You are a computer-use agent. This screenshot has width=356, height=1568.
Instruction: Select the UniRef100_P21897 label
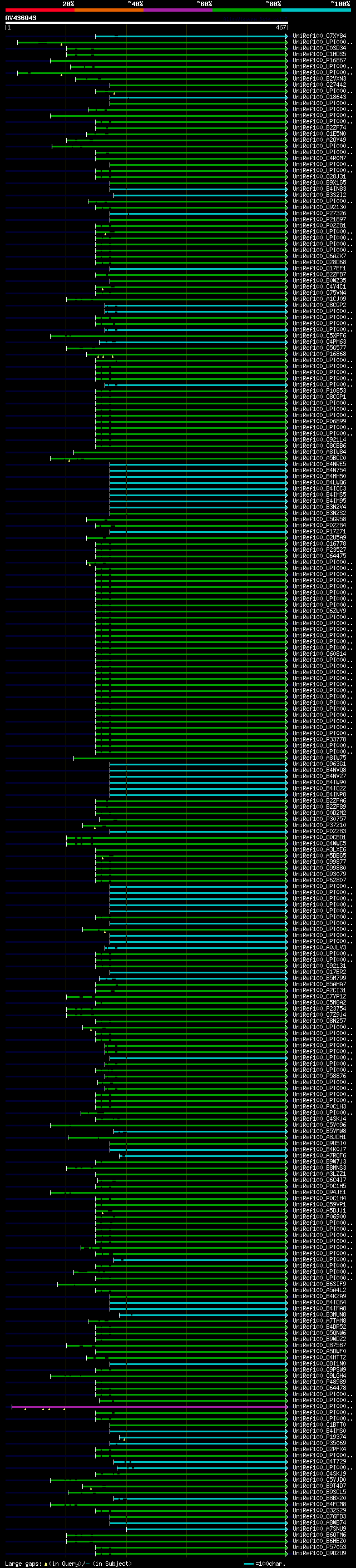319,220
